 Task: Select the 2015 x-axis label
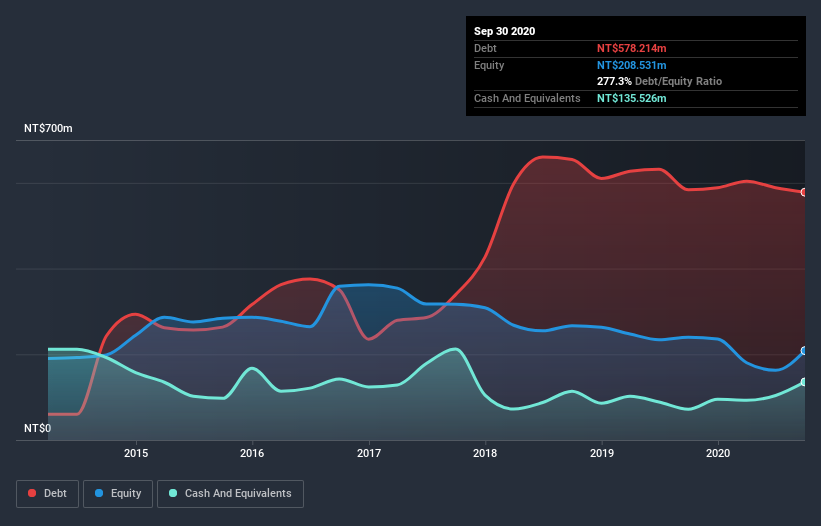tap(136, 453)
